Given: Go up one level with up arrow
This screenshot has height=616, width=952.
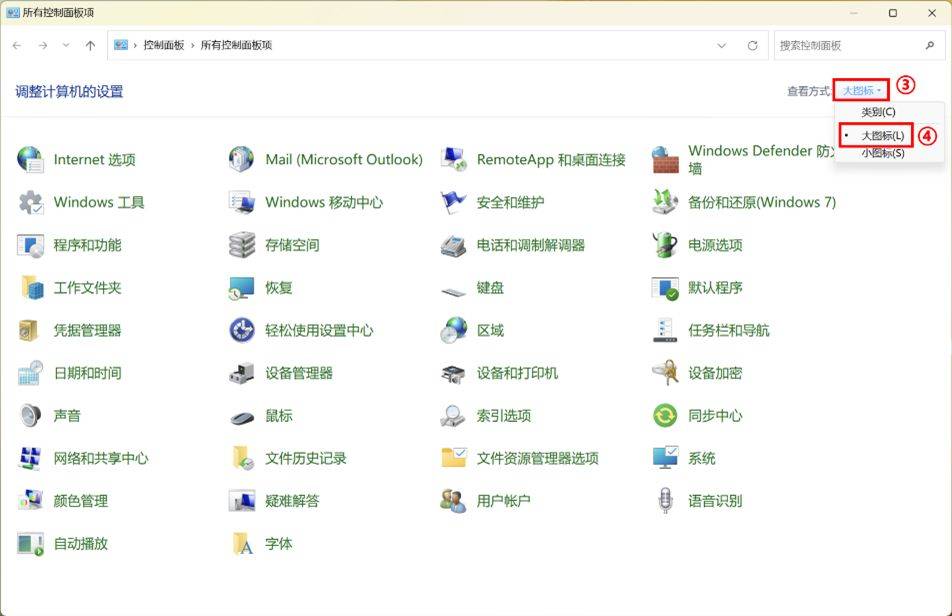Looking at the screenshot, I should click(x=90, y=45).
